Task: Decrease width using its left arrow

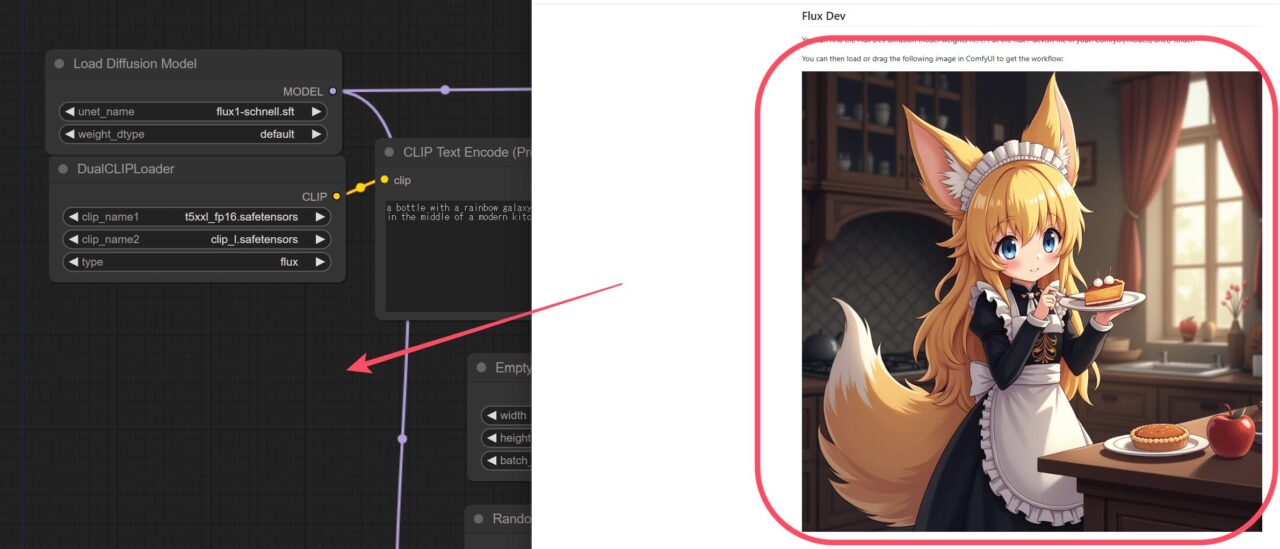Action: [x=492, y=415]
